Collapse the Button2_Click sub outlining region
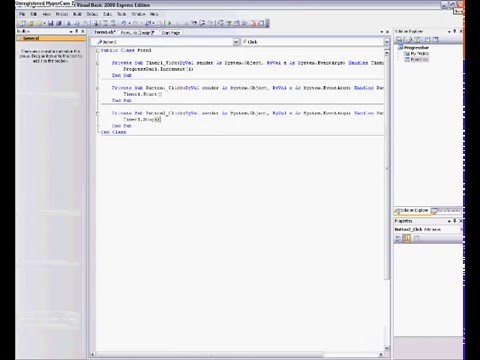Screen dimensions: 480x360 98,113
